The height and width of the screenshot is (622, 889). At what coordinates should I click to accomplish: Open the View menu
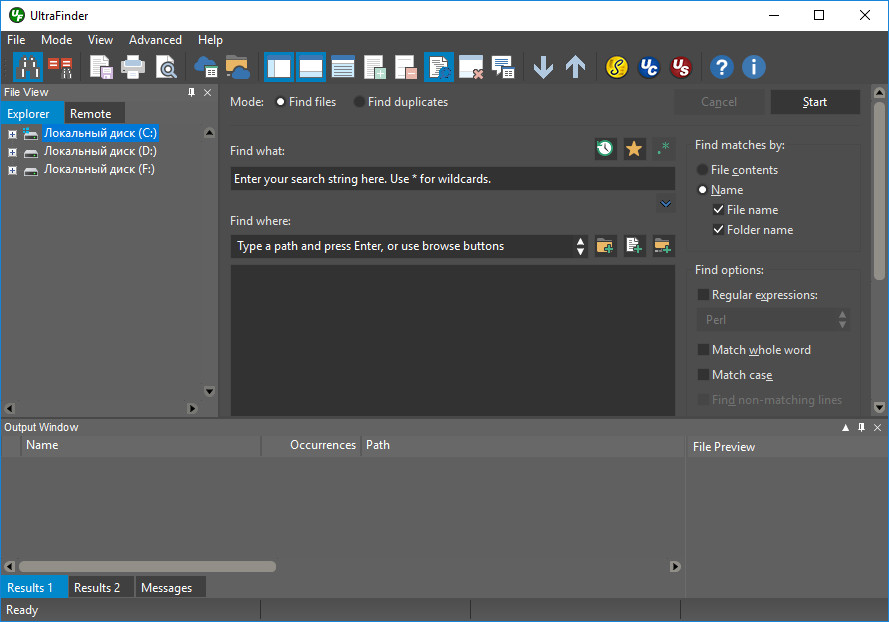coord(100,40)
